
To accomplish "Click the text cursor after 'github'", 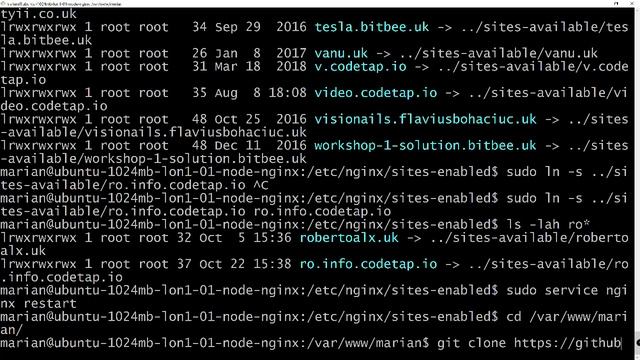I will click(622, 343).
